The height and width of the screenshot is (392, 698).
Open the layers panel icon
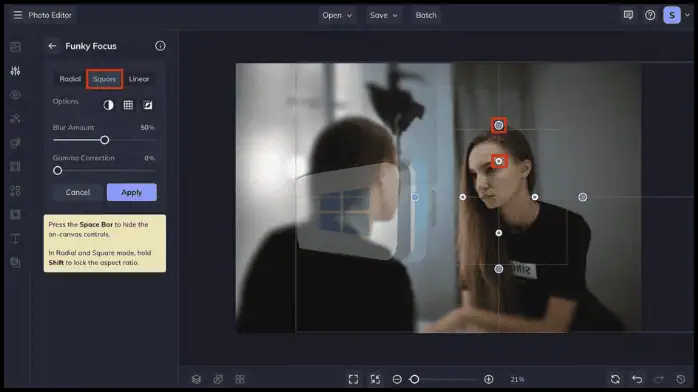(x=196, y=379)
